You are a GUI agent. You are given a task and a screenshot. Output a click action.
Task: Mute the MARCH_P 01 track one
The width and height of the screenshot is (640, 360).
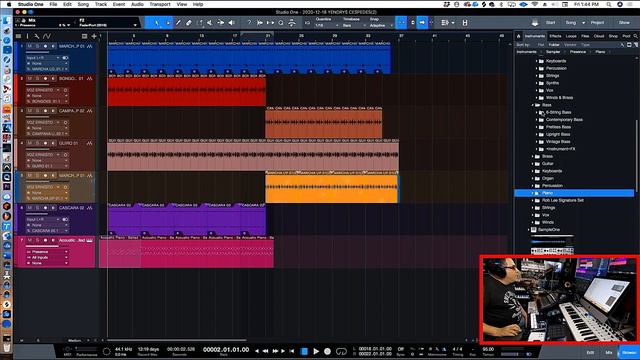click(x=29, y=46)
